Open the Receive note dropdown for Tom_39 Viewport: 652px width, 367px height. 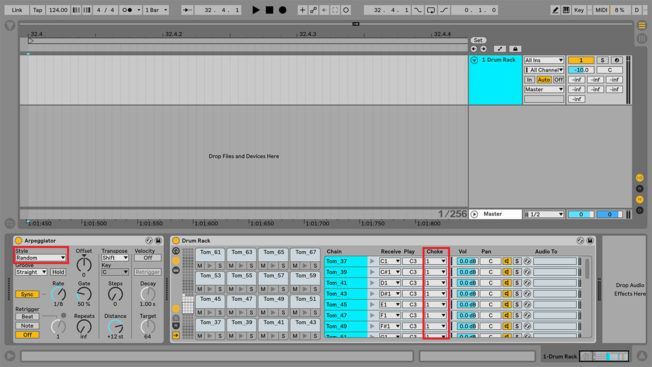click(x=390, y=272)
